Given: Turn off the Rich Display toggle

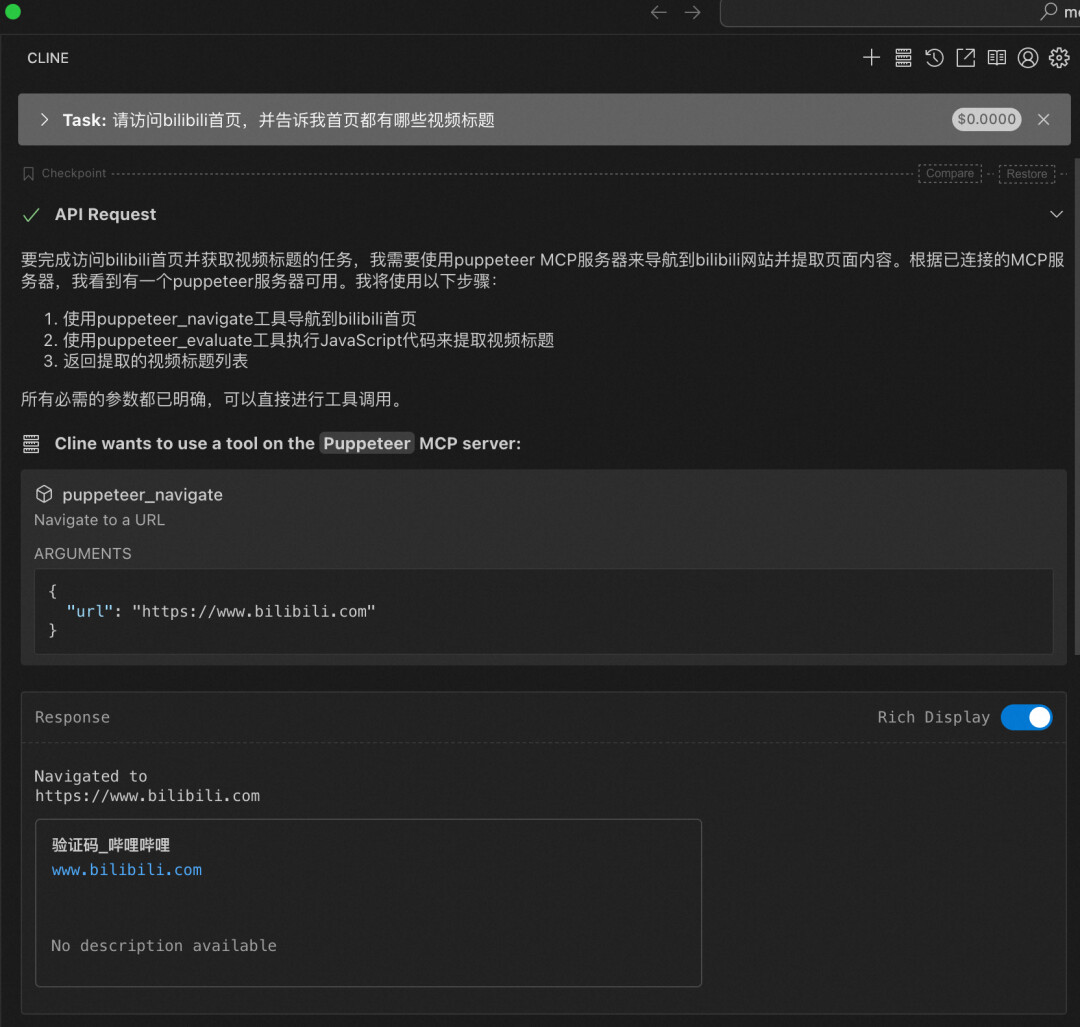Looking at the screenshot, I should [x=1026, y=717].
